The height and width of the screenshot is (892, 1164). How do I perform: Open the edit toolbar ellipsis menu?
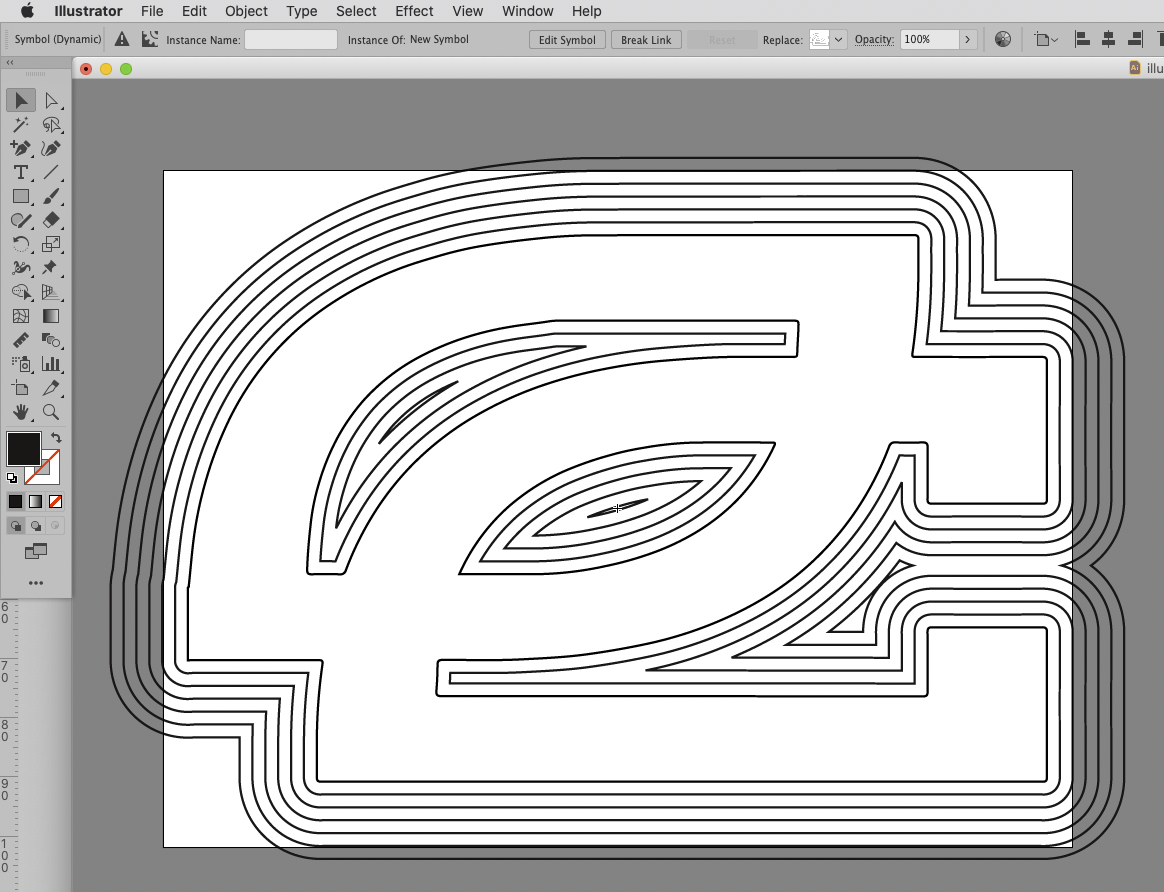click(x=36, y=583)
